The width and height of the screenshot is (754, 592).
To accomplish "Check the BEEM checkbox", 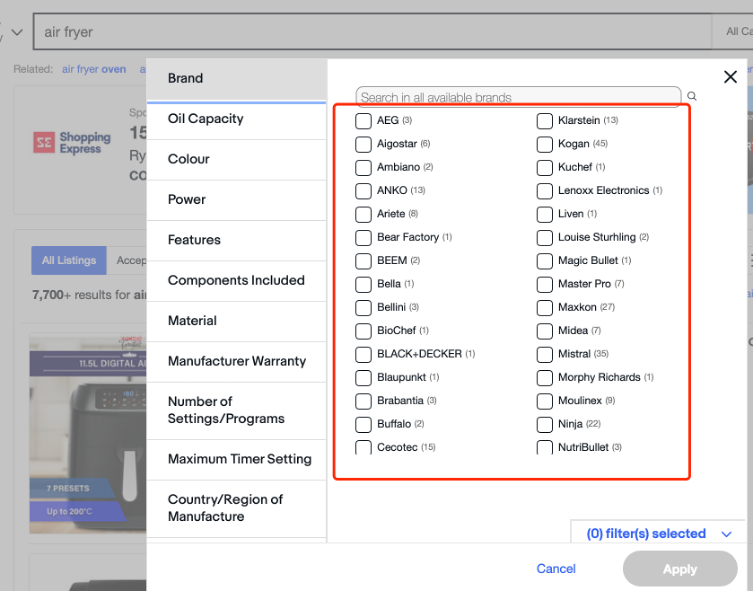I will coord(363,261).
